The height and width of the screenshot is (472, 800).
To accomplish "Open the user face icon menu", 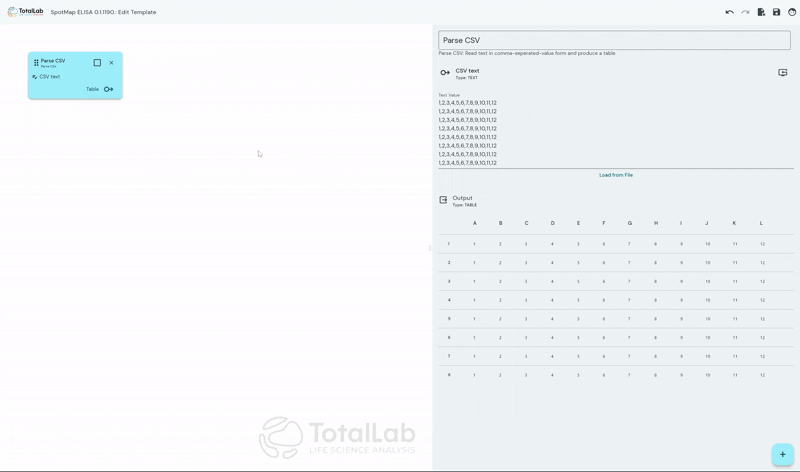I will (792, 12).
